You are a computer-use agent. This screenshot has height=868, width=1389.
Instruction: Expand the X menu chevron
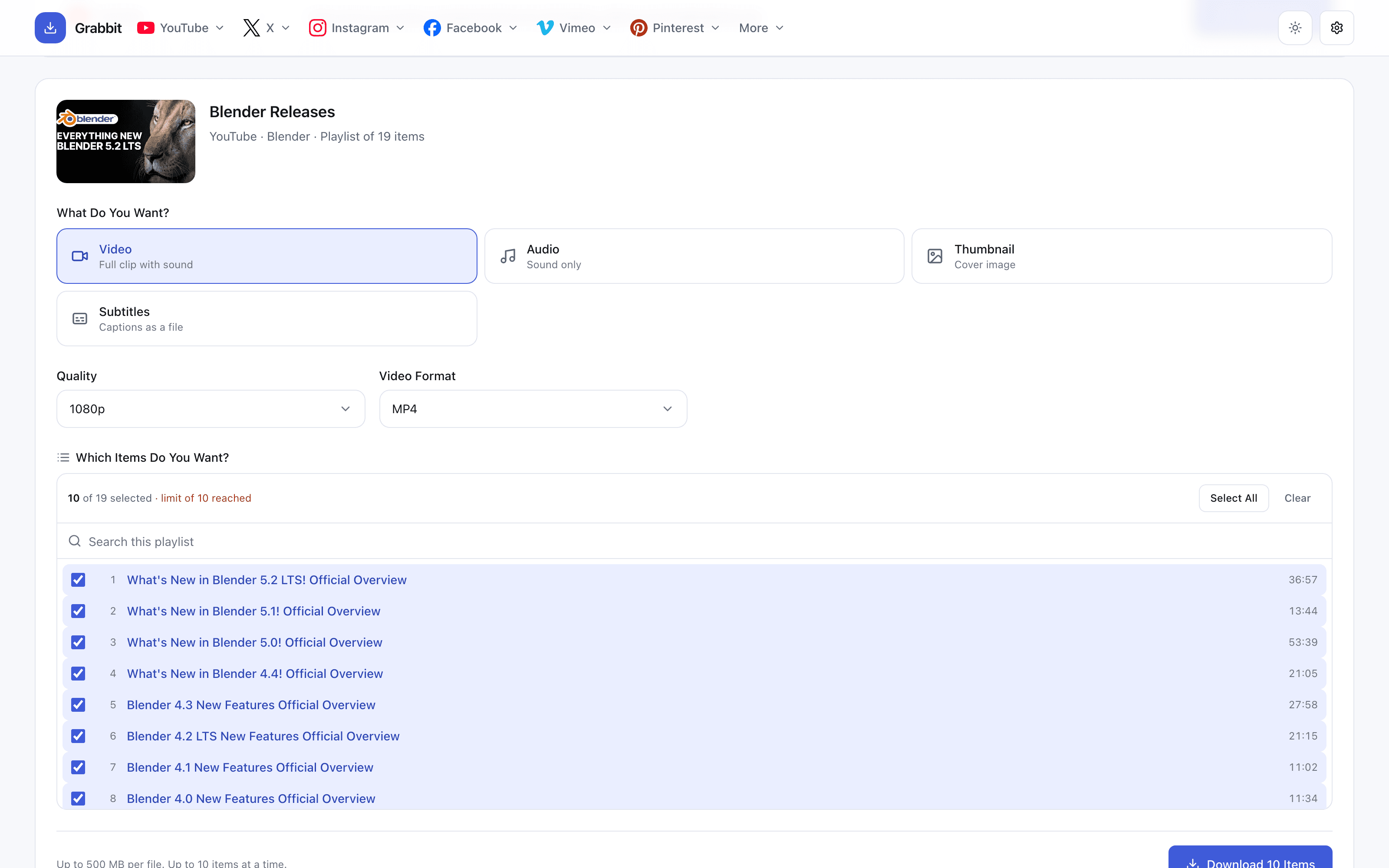[x=286, y=27]
